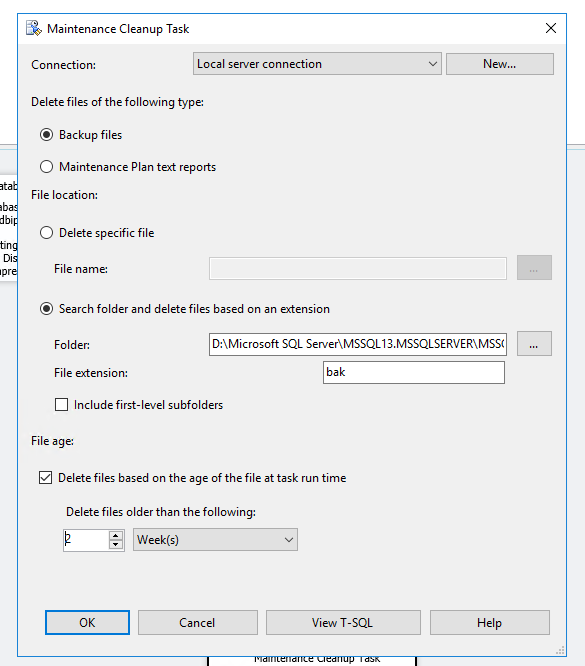This screenshot has width=585, height=666.
Task: Click 'Delete files older than the following:' text
Action: pos(161,512)
